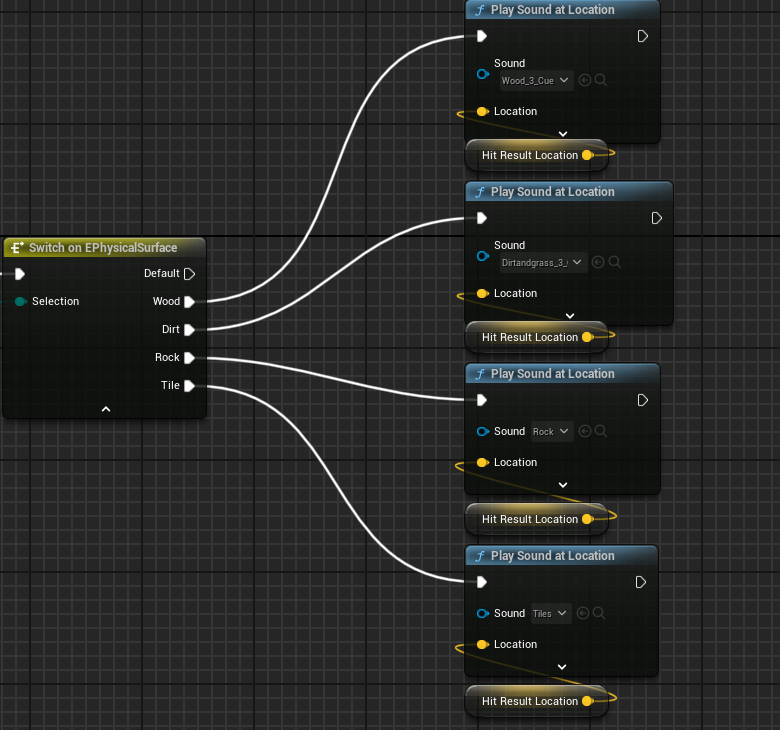780x730 pixels.
Task: Browse to Rock asset in content browser
Action: coord(600,431)
